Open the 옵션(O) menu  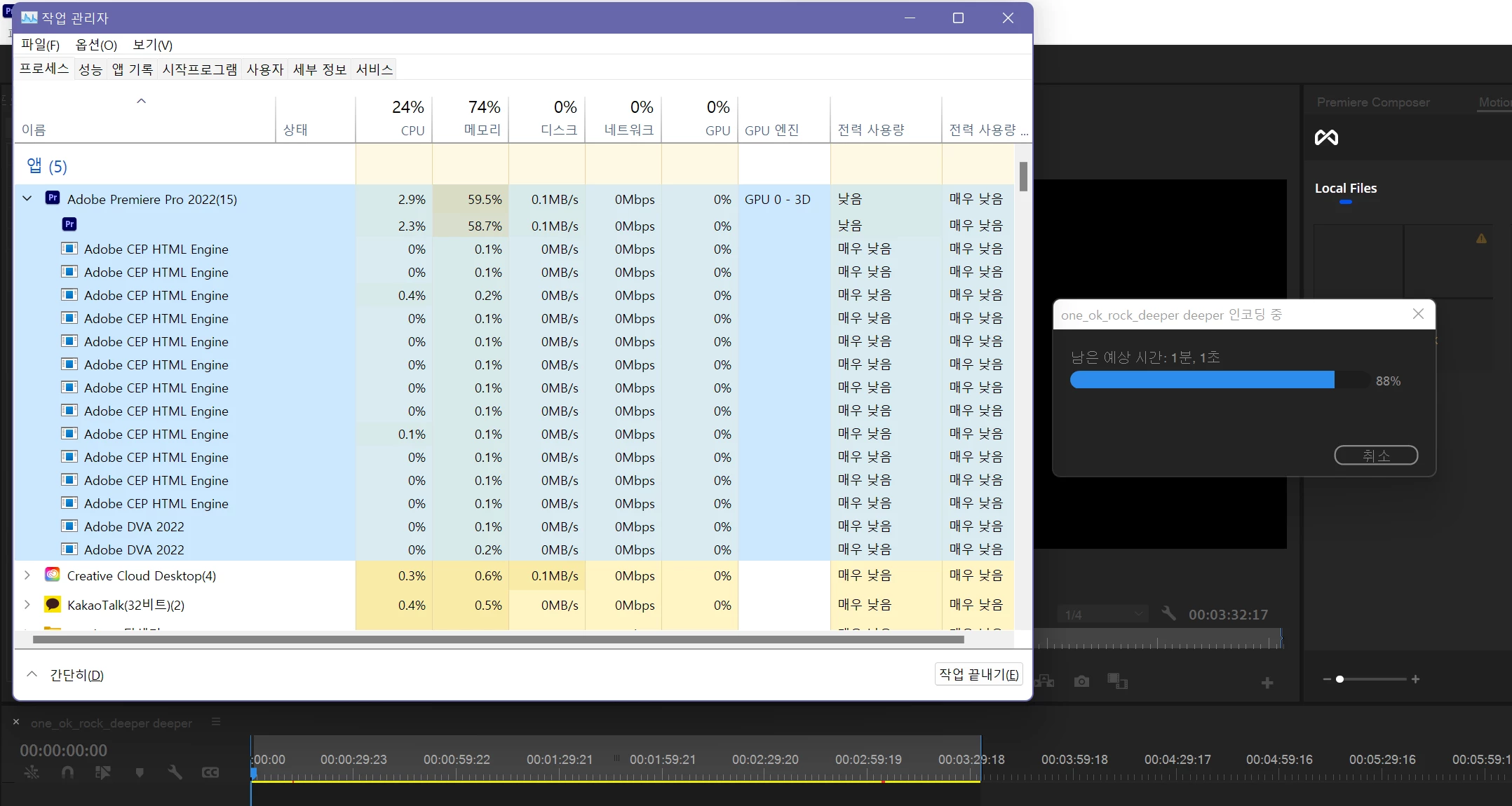click(96, 45)
